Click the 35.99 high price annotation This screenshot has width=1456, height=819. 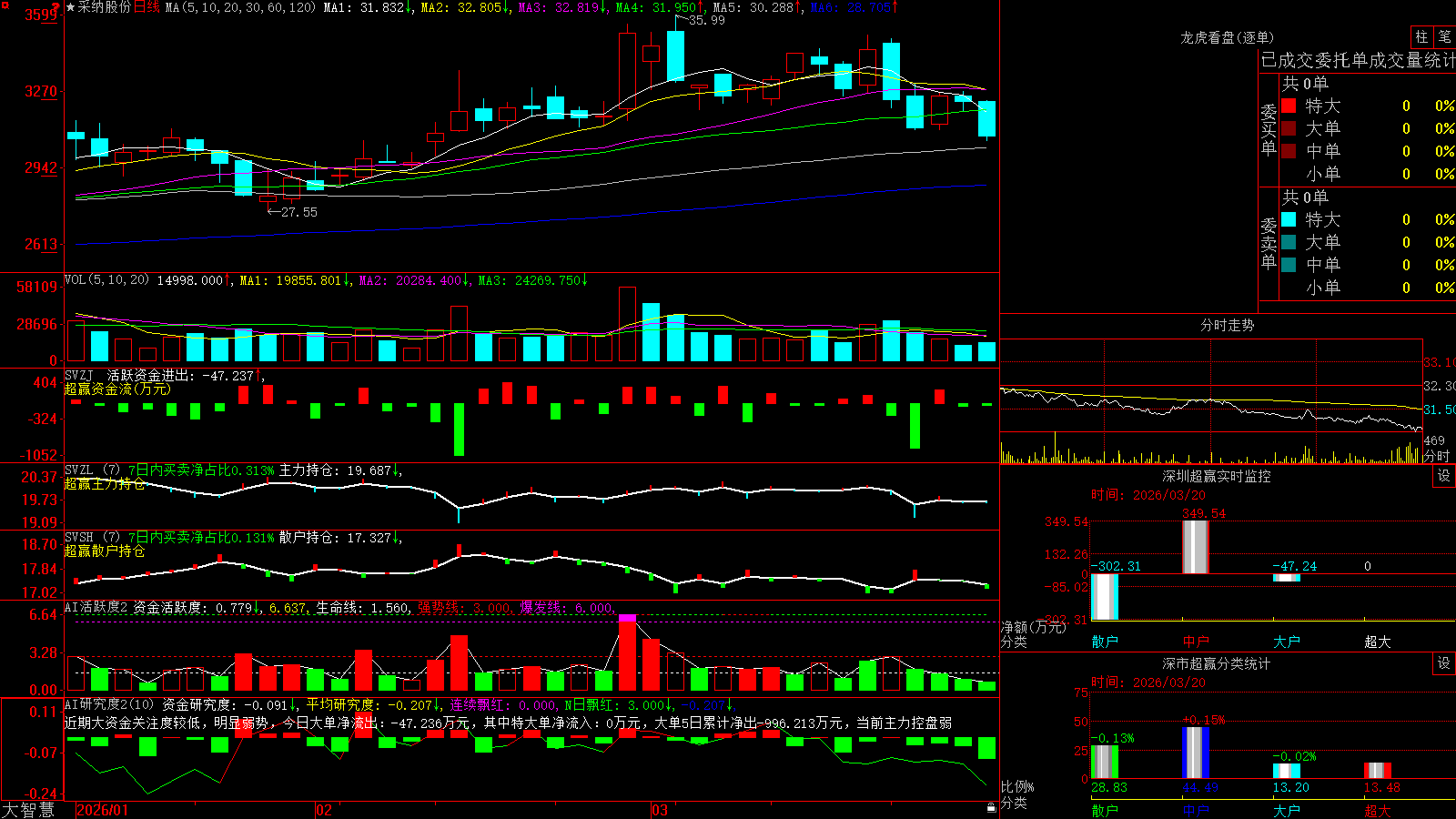coord(707,20)
